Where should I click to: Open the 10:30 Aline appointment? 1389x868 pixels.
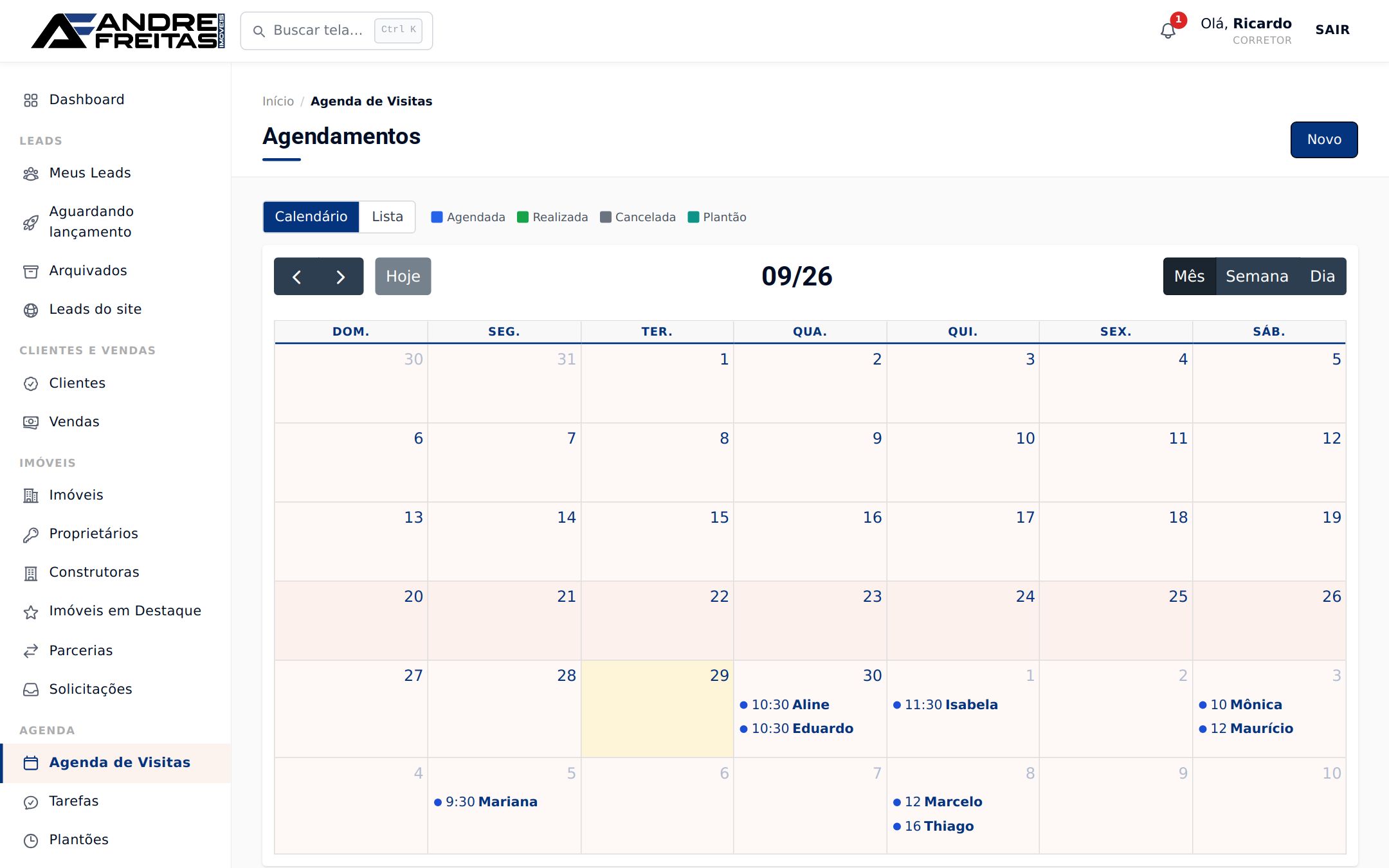click(810, 705)
